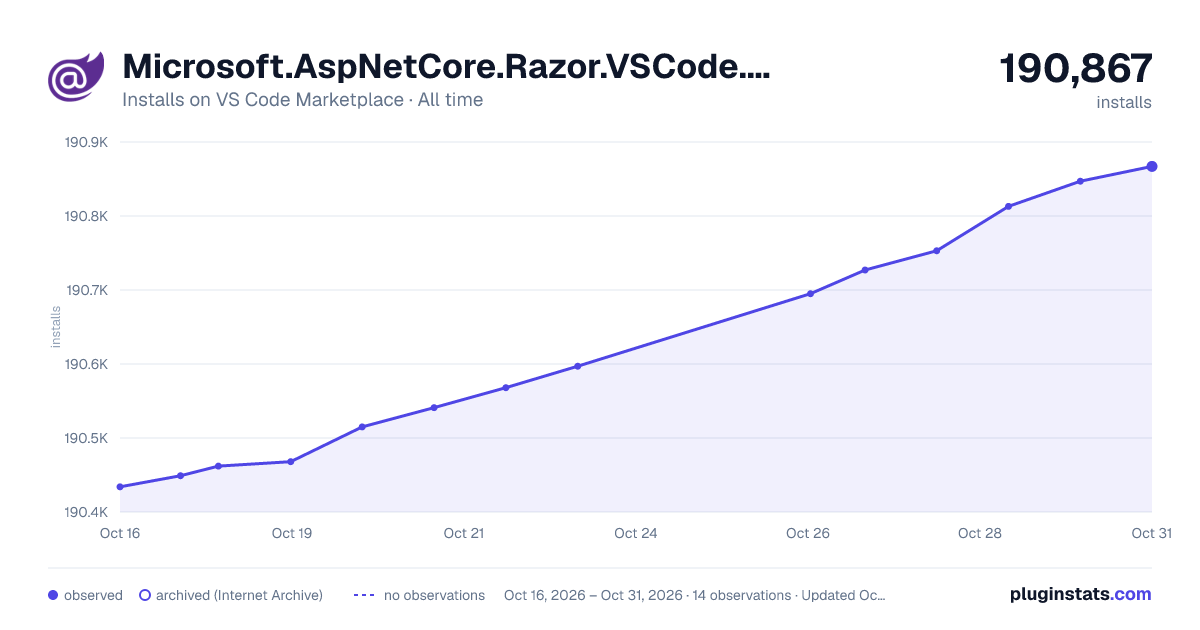Click the dashed 'no observations' legend marker
Screen dimensions: 1200x630
[x=364, y=595]
